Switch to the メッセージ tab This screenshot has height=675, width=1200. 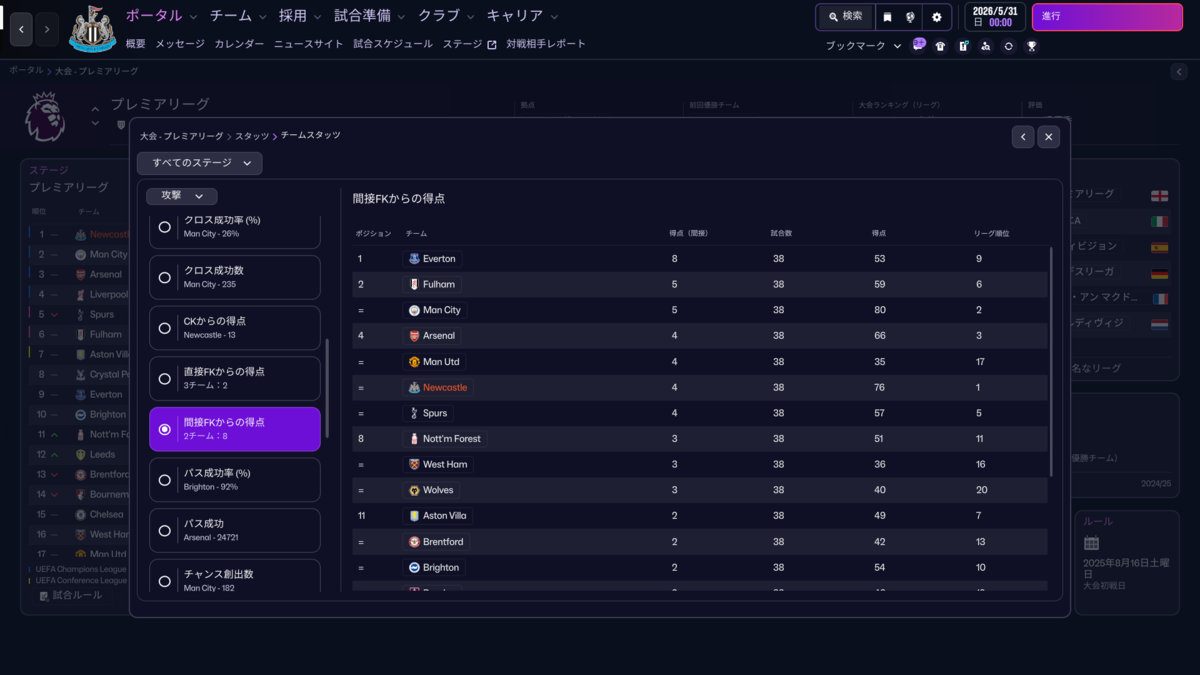click(x=180, y=44)
